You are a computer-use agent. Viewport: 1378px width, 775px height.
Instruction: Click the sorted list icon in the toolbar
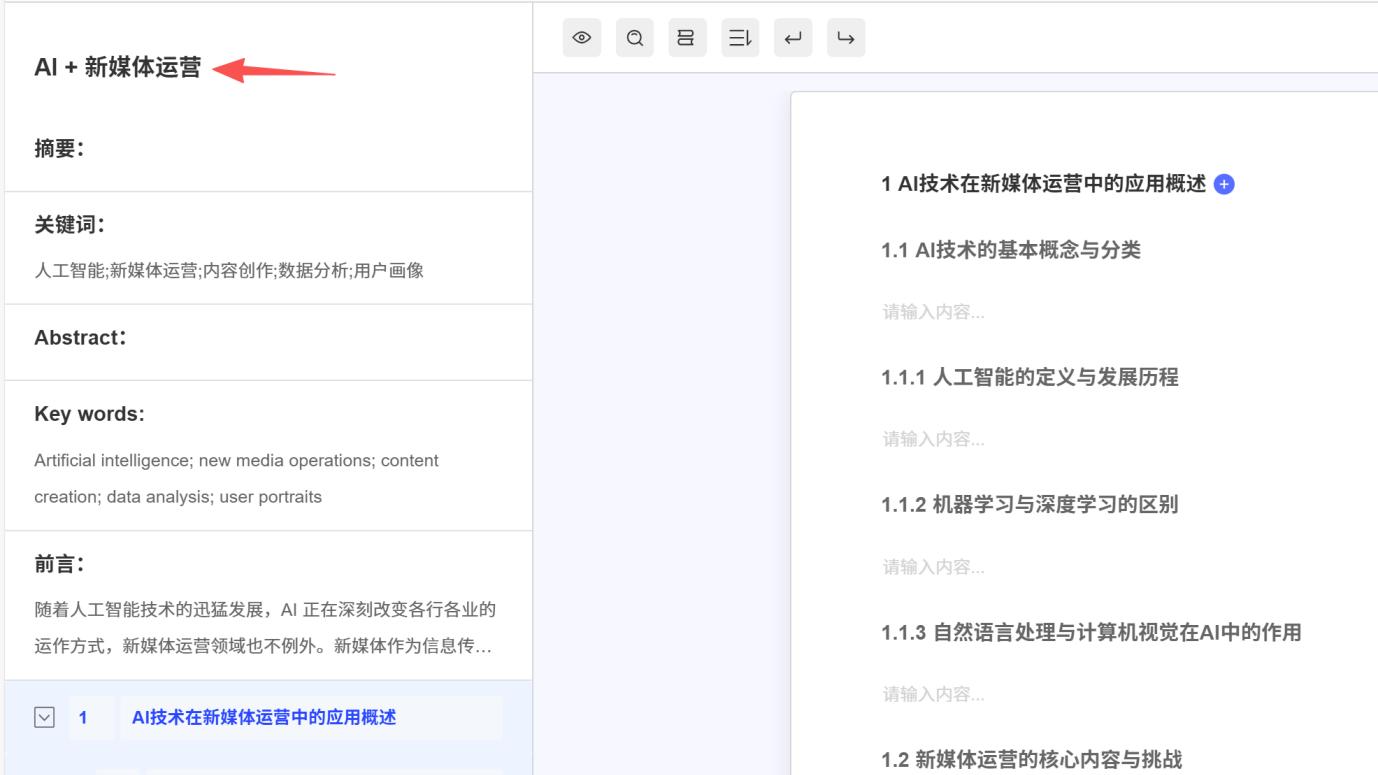pyautogui.click(x=740, y=38)
